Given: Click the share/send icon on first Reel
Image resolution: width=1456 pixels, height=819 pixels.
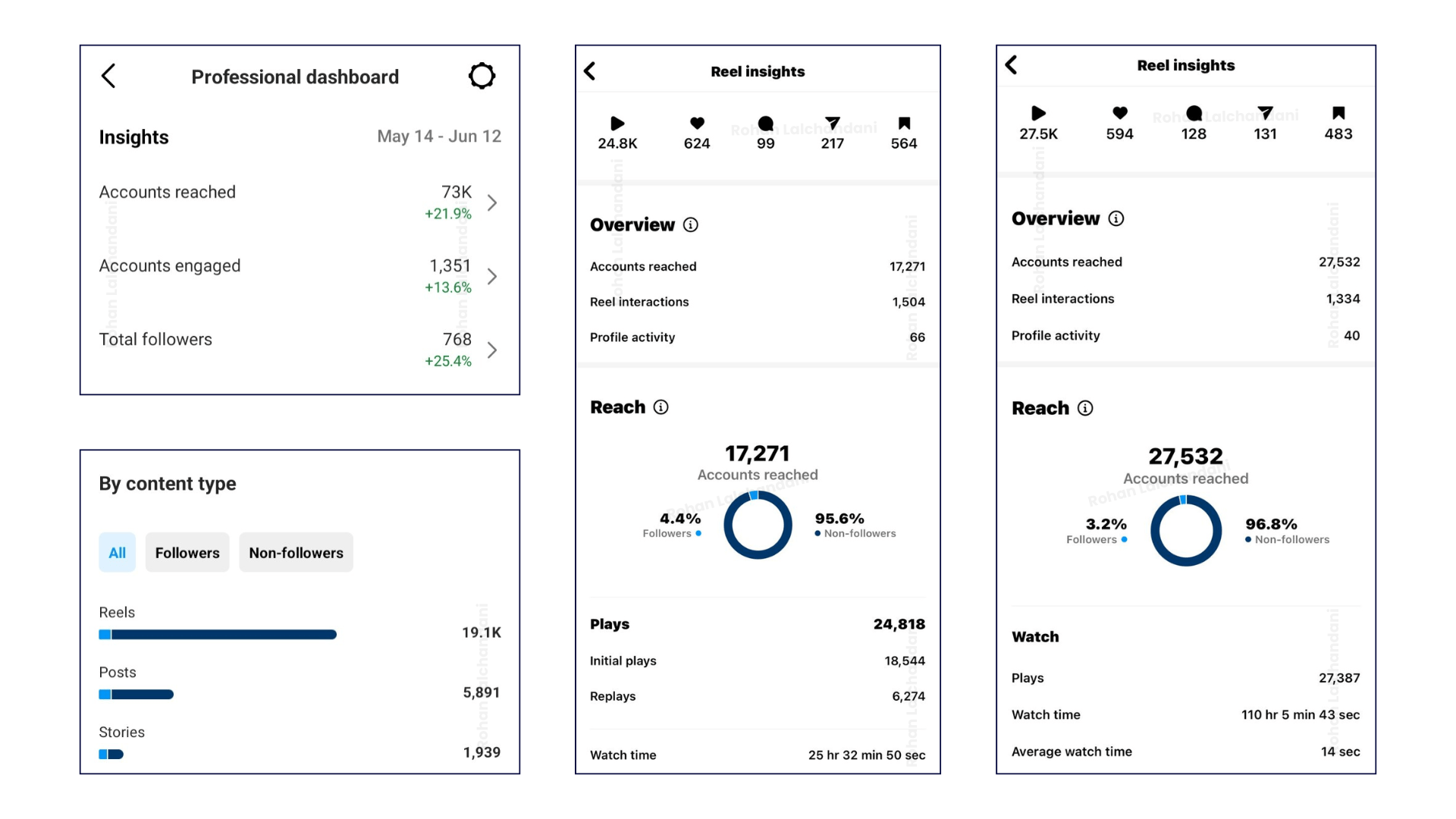Looking at the screenshot, I should (x=832, y=120).
